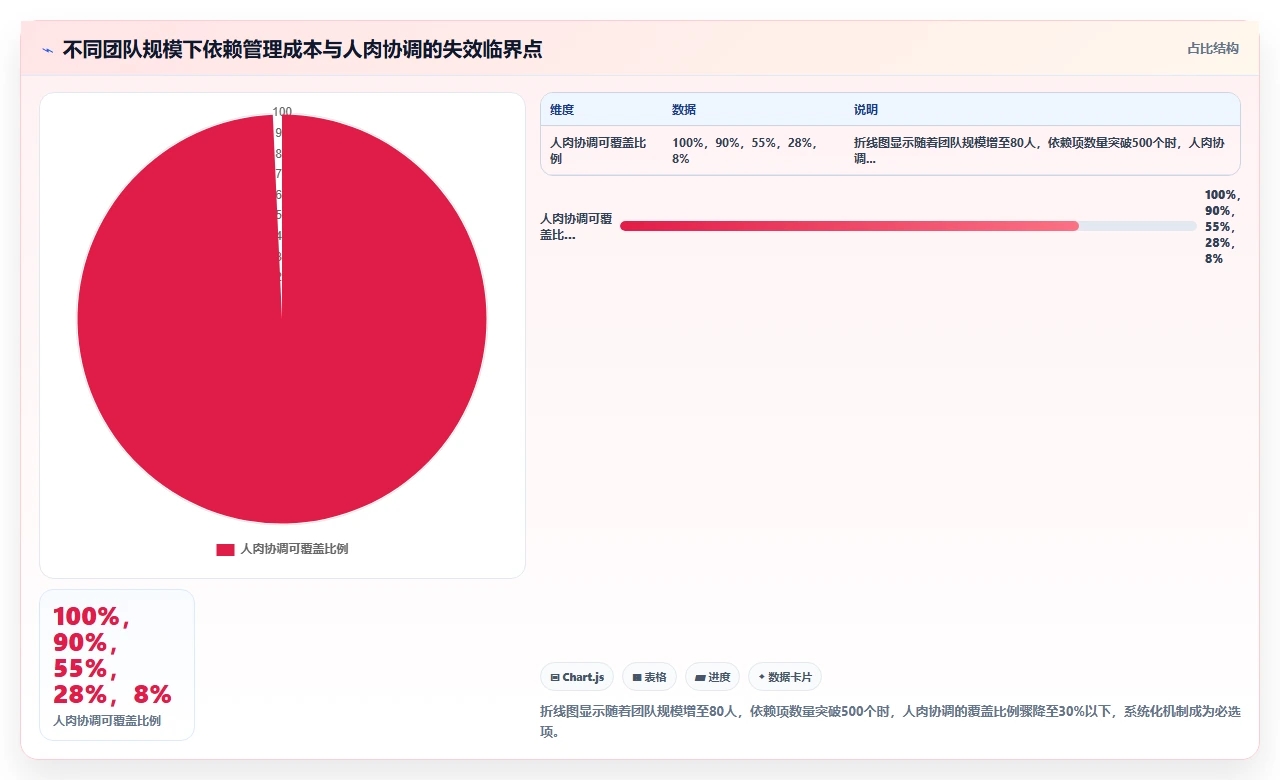Click the 人肉协调可覆... progress bar label
This screenshot has width=1280, height=780.
[x=576, y=227]
